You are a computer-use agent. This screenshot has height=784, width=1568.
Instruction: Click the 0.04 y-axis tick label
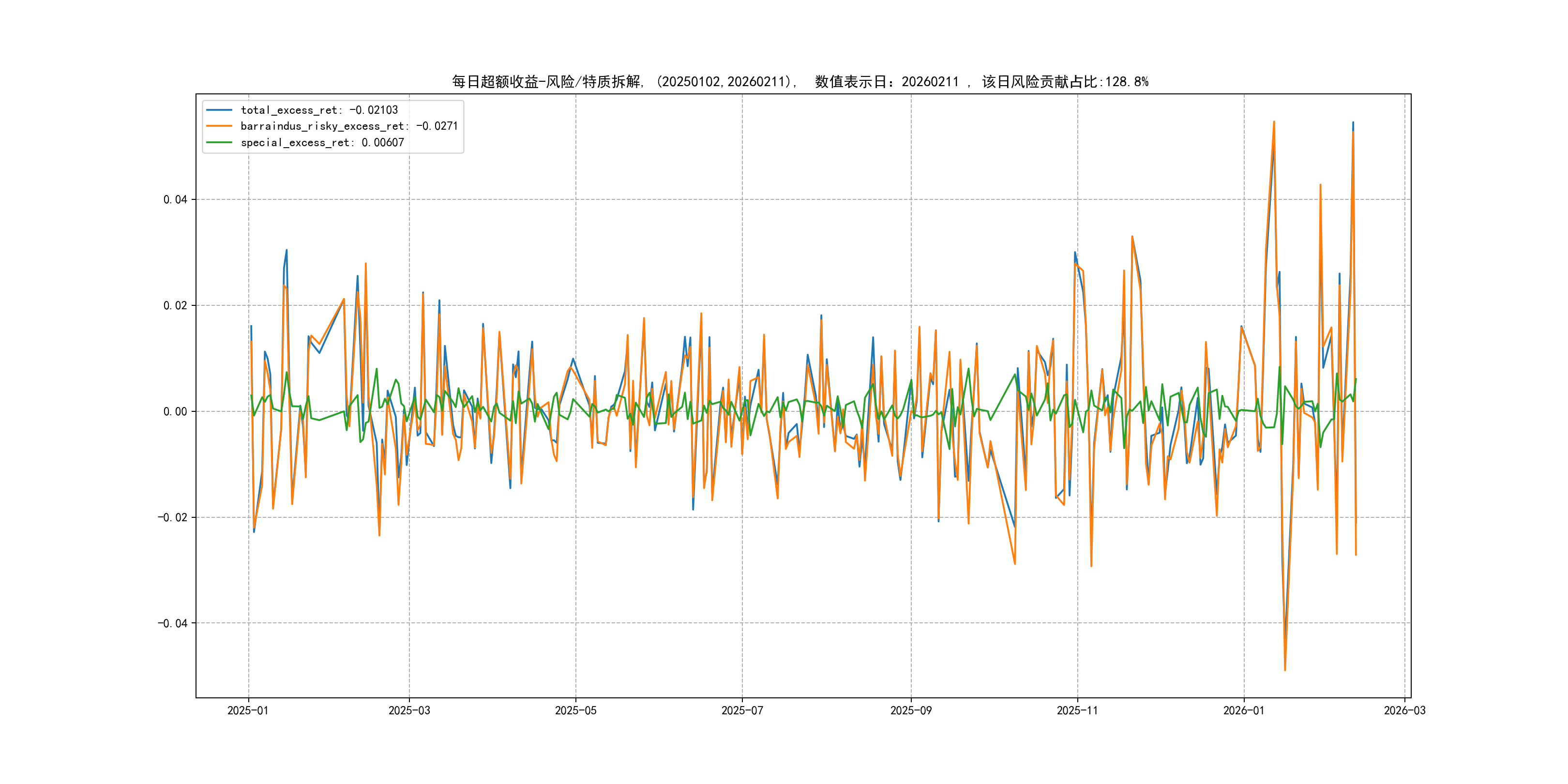[175, 200]
